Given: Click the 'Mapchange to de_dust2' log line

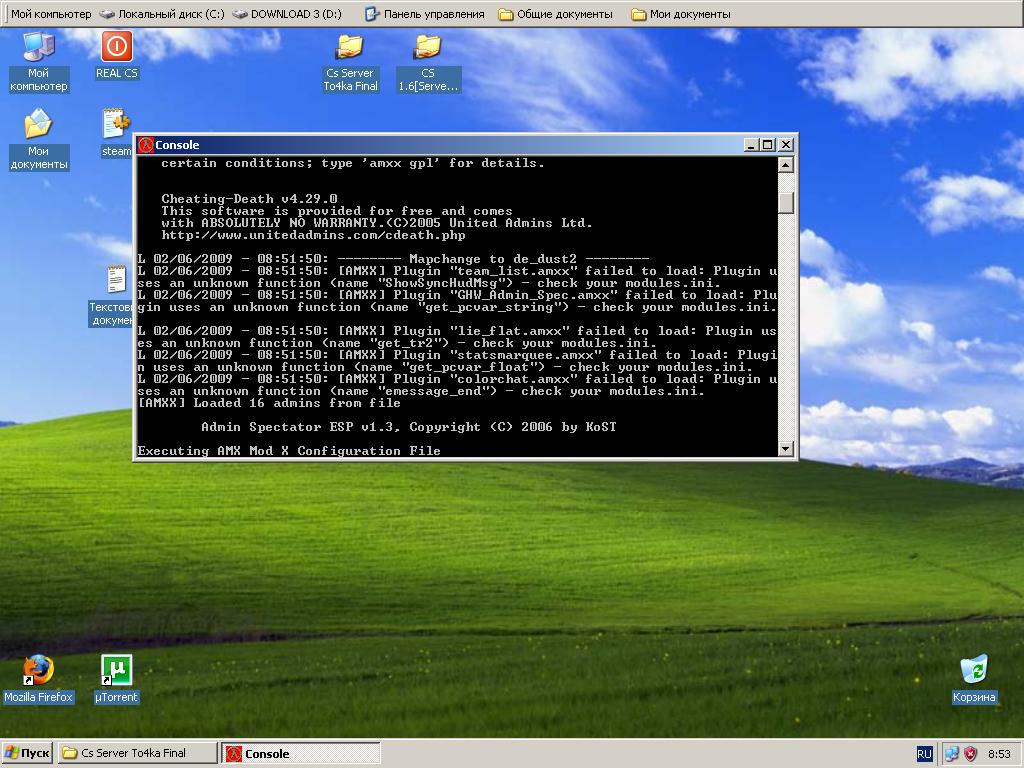Looking at the screenshot, I should (x=394, y=259).
